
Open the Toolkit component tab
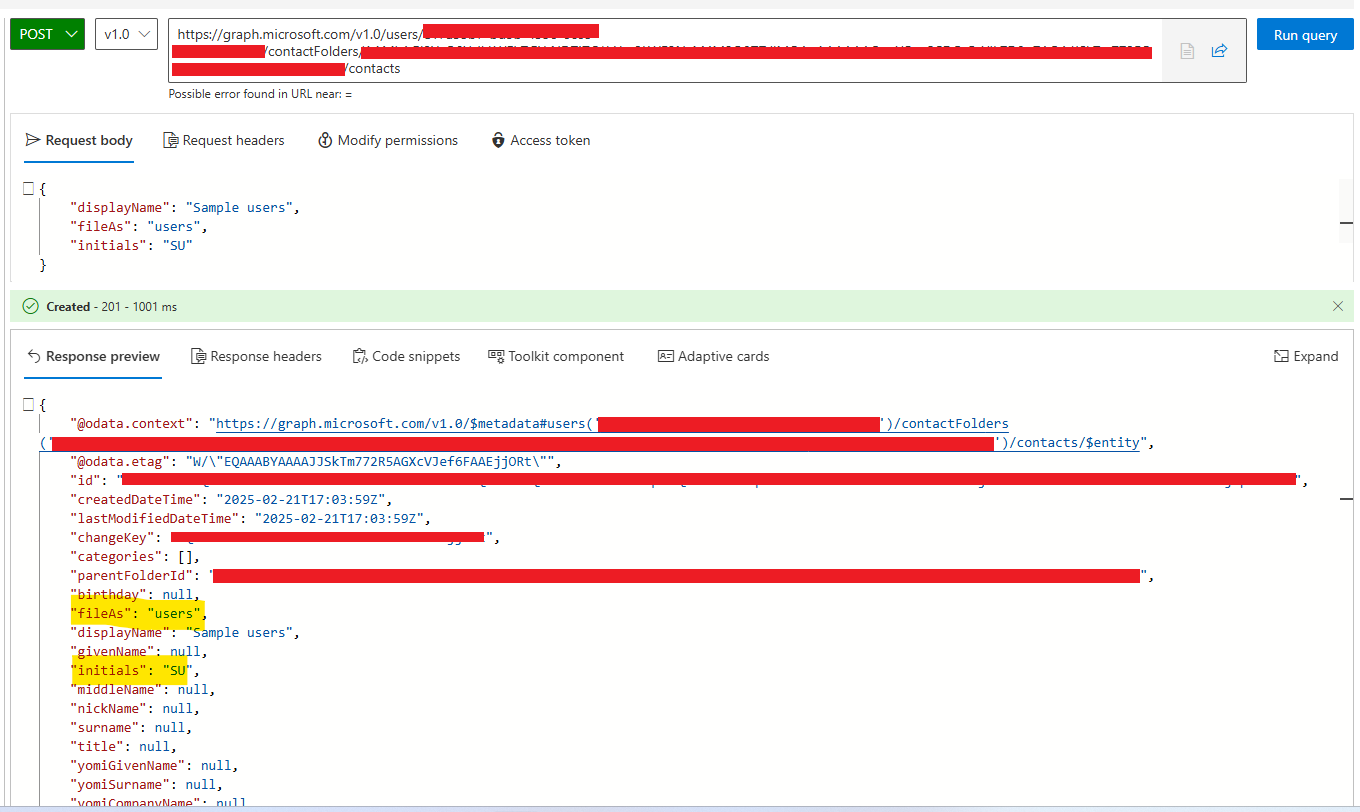[555, 356]
